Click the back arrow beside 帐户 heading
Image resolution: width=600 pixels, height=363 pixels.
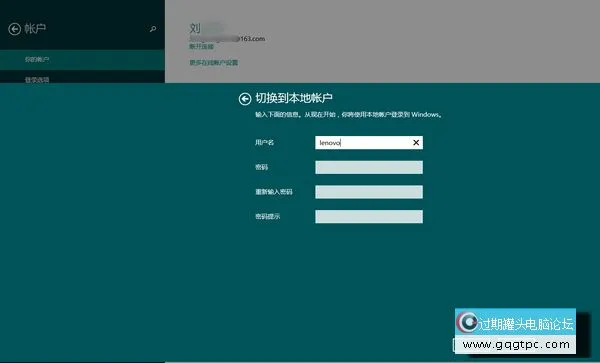[x=15, y=29]
